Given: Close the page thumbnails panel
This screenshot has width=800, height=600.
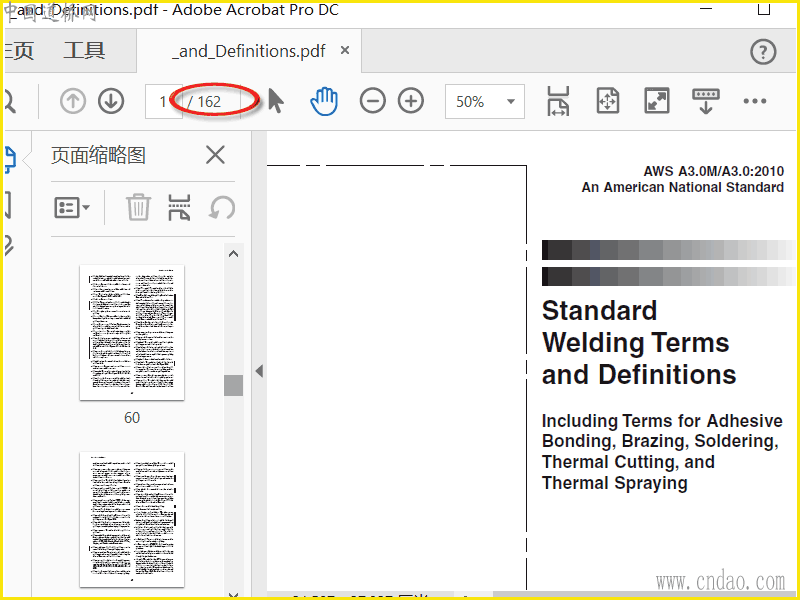Looking at the screenshot, I should [215, 155].
